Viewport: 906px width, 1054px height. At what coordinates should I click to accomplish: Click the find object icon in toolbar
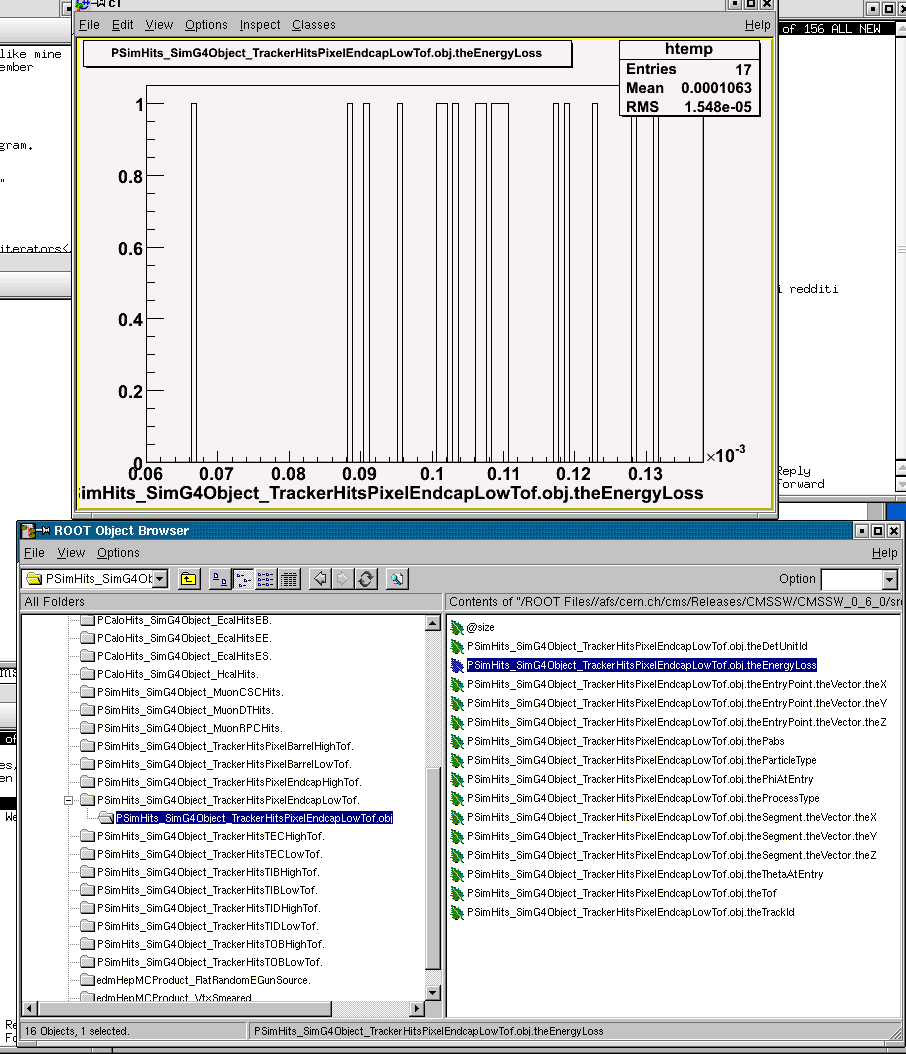pos(397,579)
